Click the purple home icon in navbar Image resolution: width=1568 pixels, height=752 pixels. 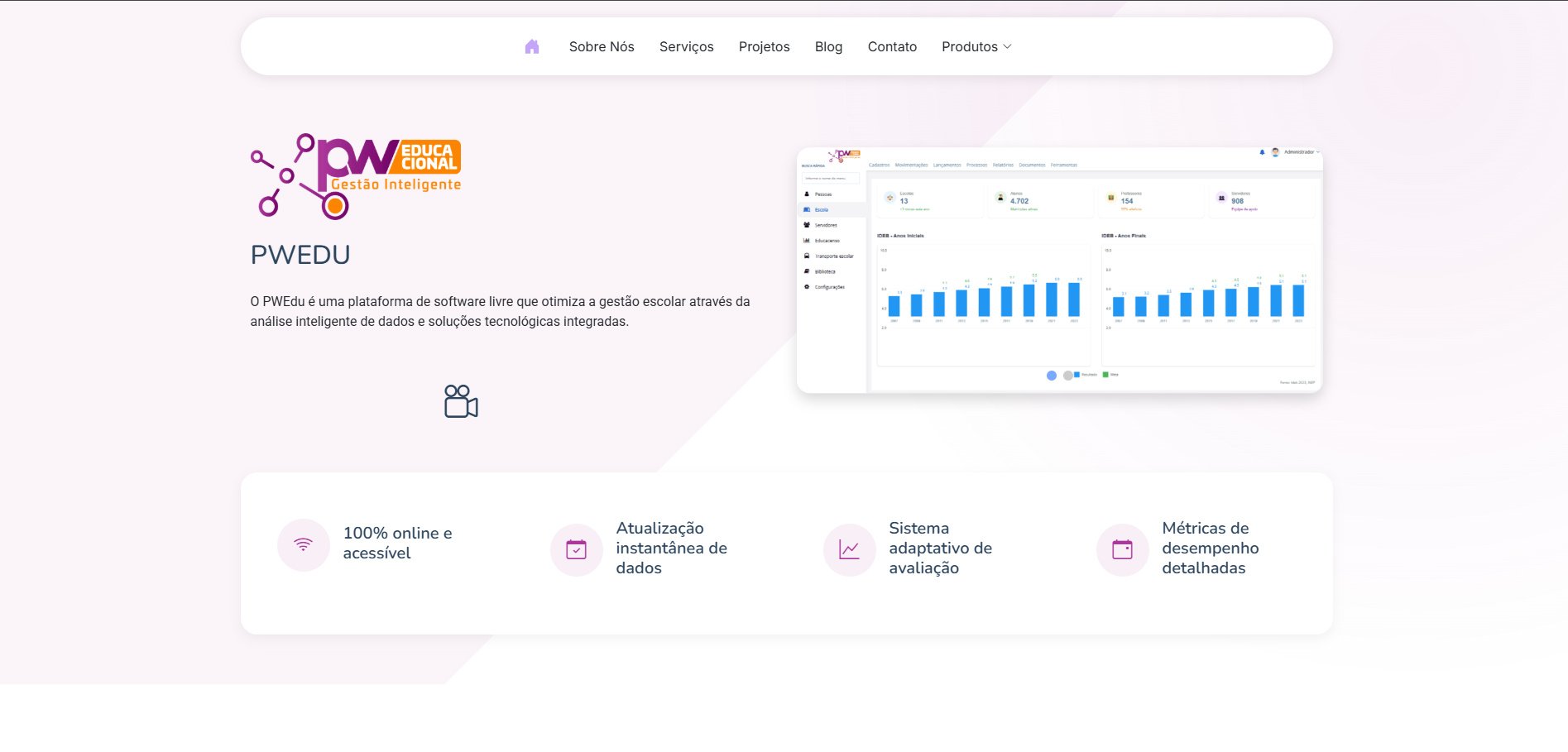pyautogui.click(x=532, y=47)
